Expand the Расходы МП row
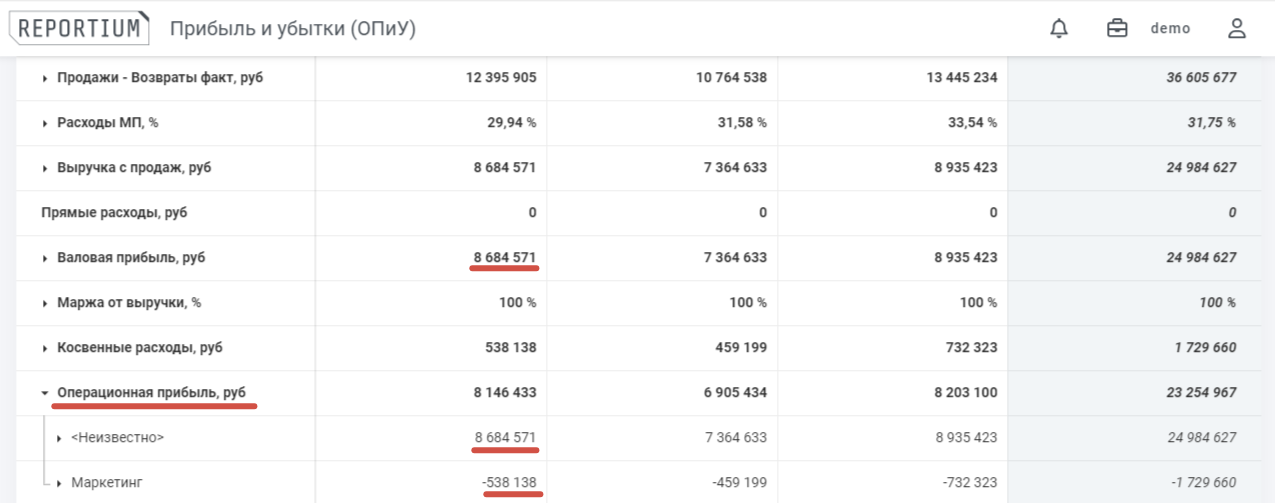 coord(45,123)
